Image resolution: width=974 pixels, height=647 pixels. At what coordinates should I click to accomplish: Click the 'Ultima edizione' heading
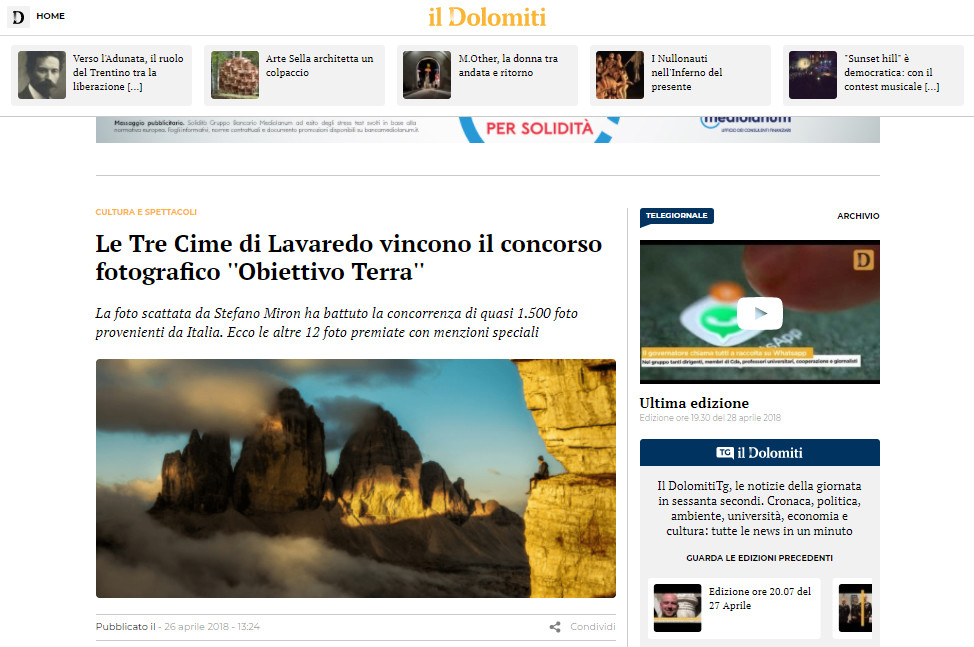click(694, 403)
